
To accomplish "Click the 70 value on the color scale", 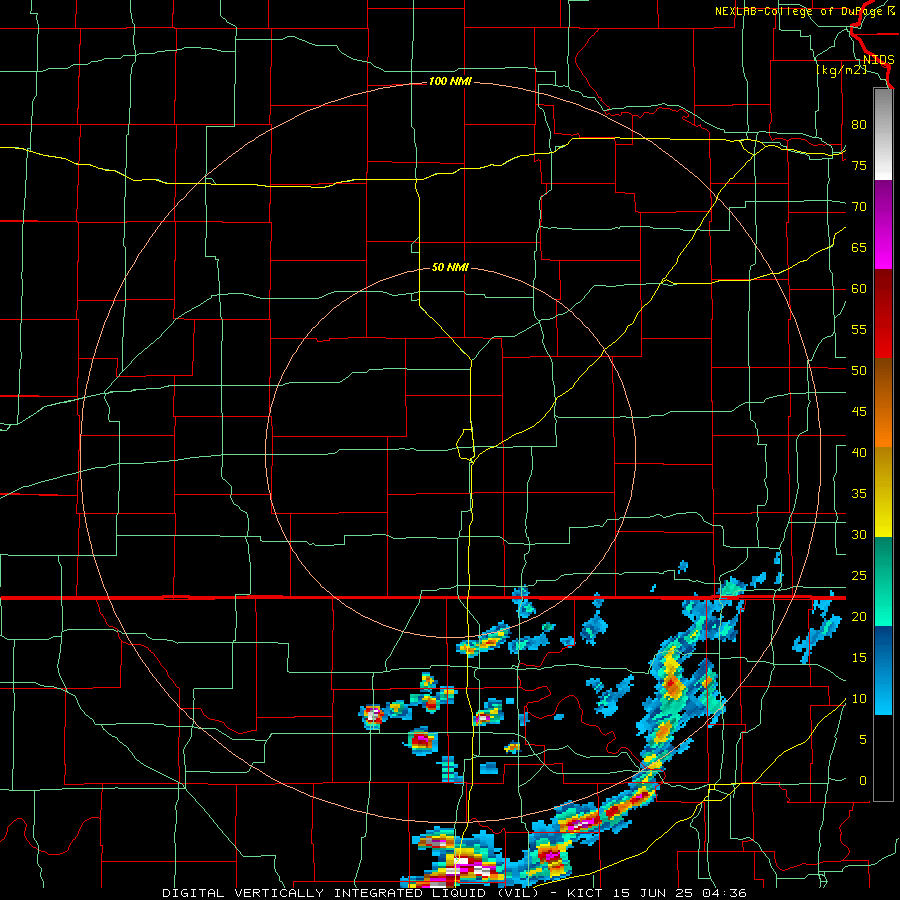I will tap(859, 207).
